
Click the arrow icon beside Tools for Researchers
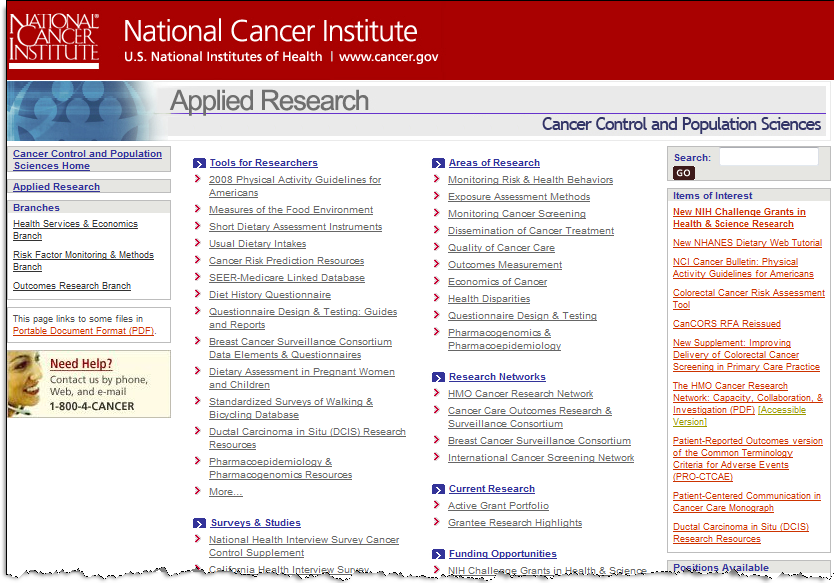click(x=199, y=163)
